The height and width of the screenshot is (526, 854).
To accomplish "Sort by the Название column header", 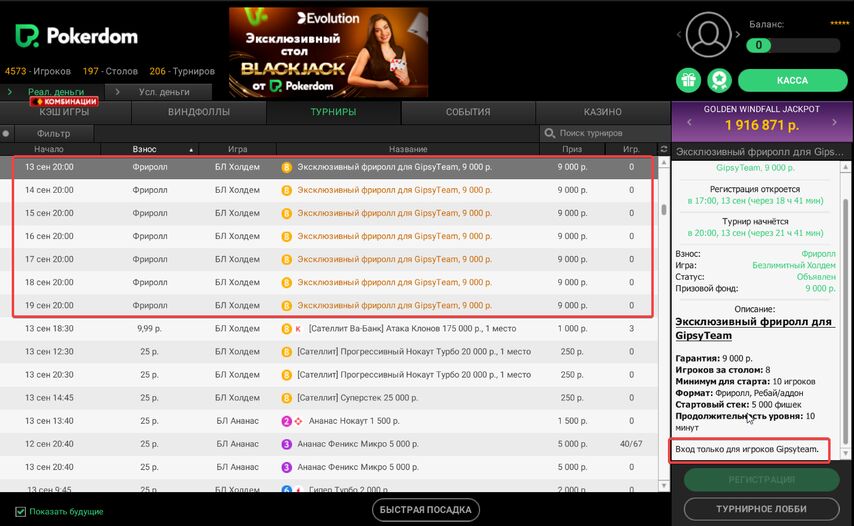I will (408, 149).
